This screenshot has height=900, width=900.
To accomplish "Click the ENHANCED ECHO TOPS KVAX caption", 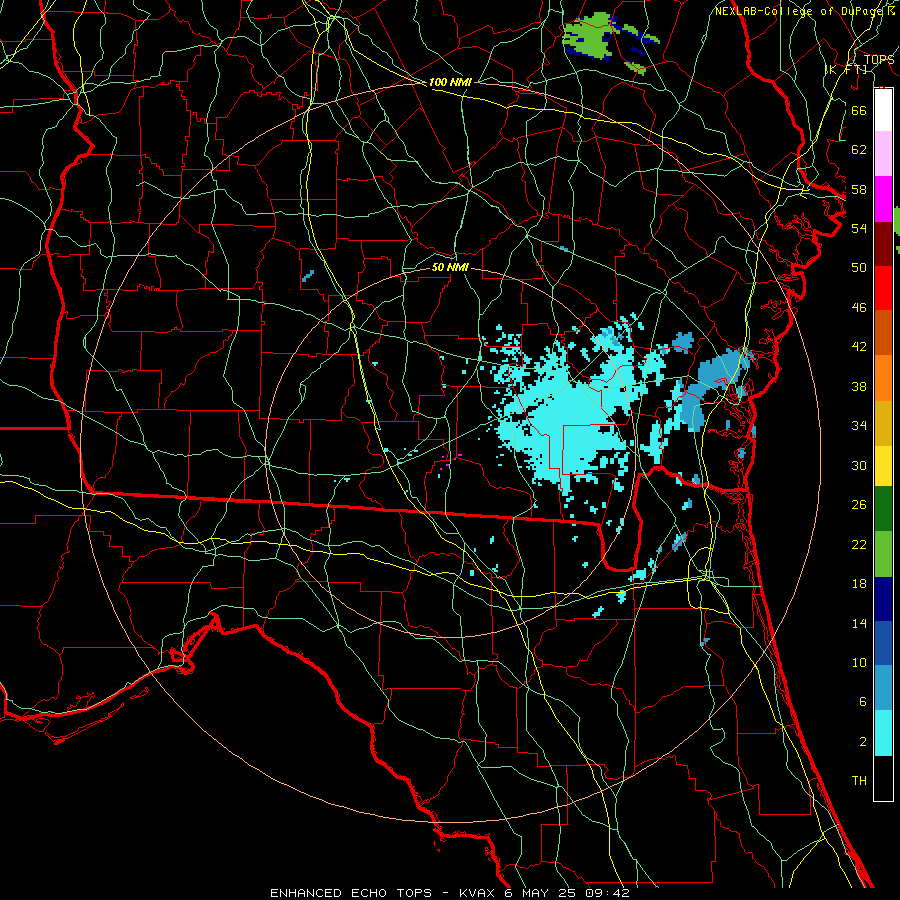I will (449, 893).
